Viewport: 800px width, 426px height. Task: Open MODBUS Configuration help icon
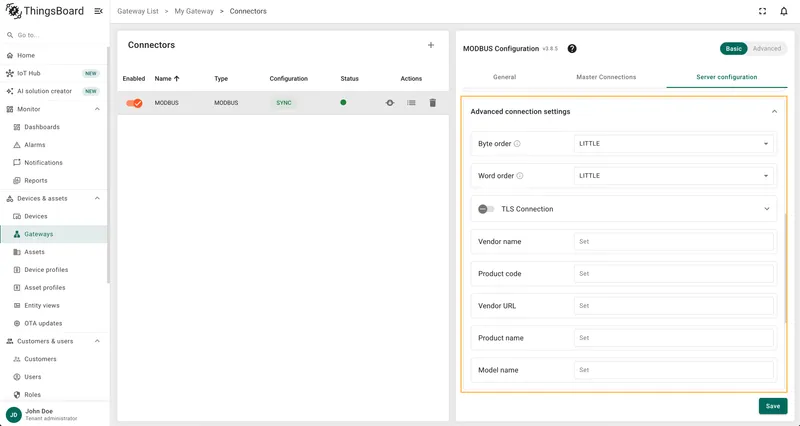coord(572,48)
